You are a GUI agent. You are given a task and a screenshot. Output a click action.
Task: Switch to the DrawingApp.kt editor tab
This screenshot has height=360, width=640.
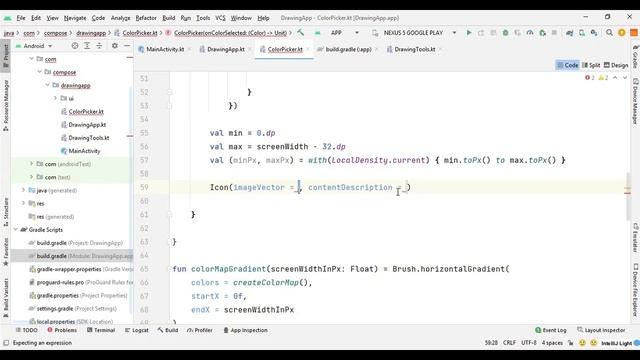click(x=225, y=49)
